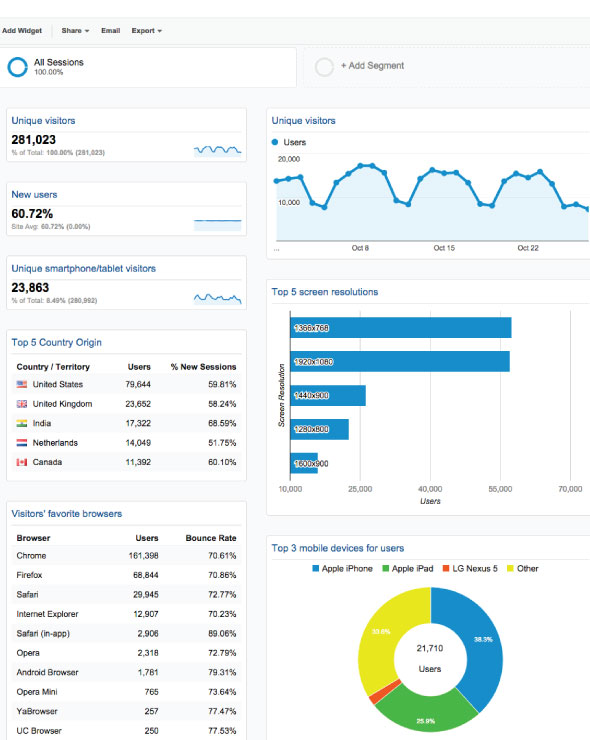Image resolution: width=590 pixels, height=740 pixels.
Task: Select the Chrome browser row
Action: 126,555
